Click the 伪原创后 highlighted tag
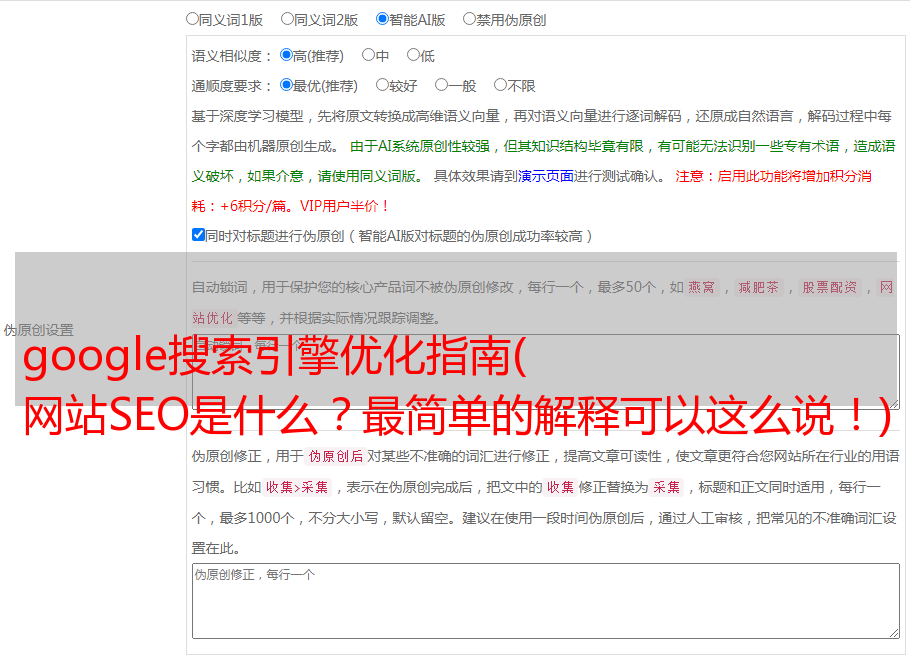Viewport: 911px width, 658px height. (336, 456)
